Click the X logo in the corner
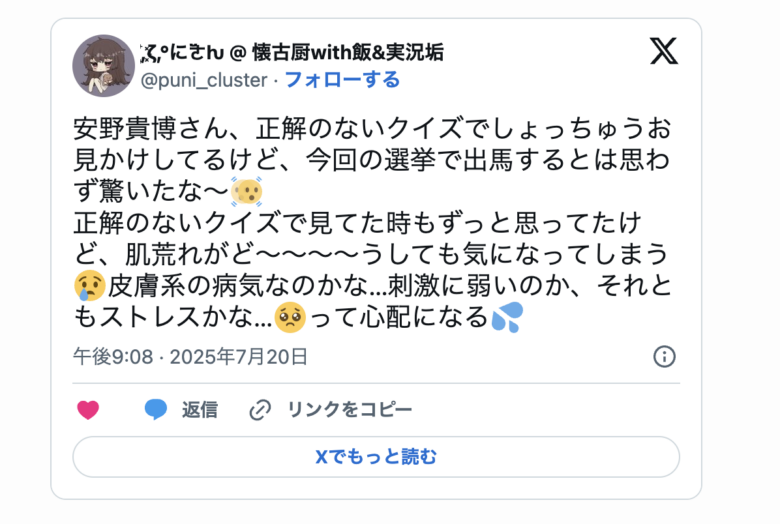This screenshot has width=780, height=524. tap(663, 51)
